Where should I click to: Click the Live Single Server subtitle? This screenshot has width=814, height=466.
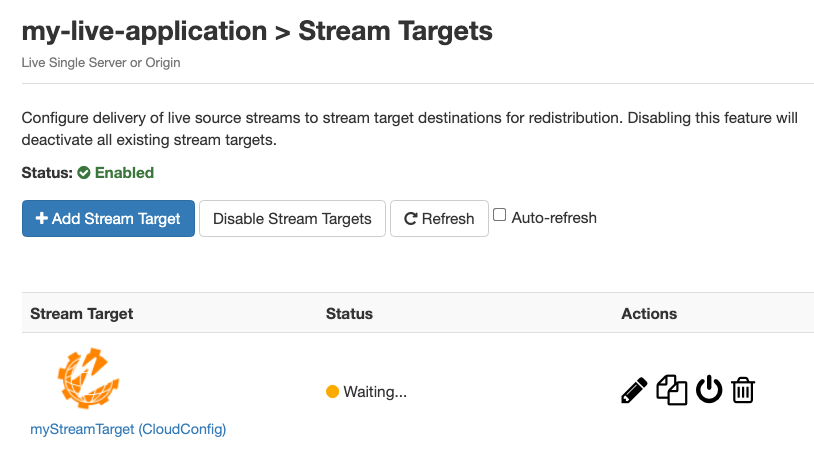coord(100,62)
